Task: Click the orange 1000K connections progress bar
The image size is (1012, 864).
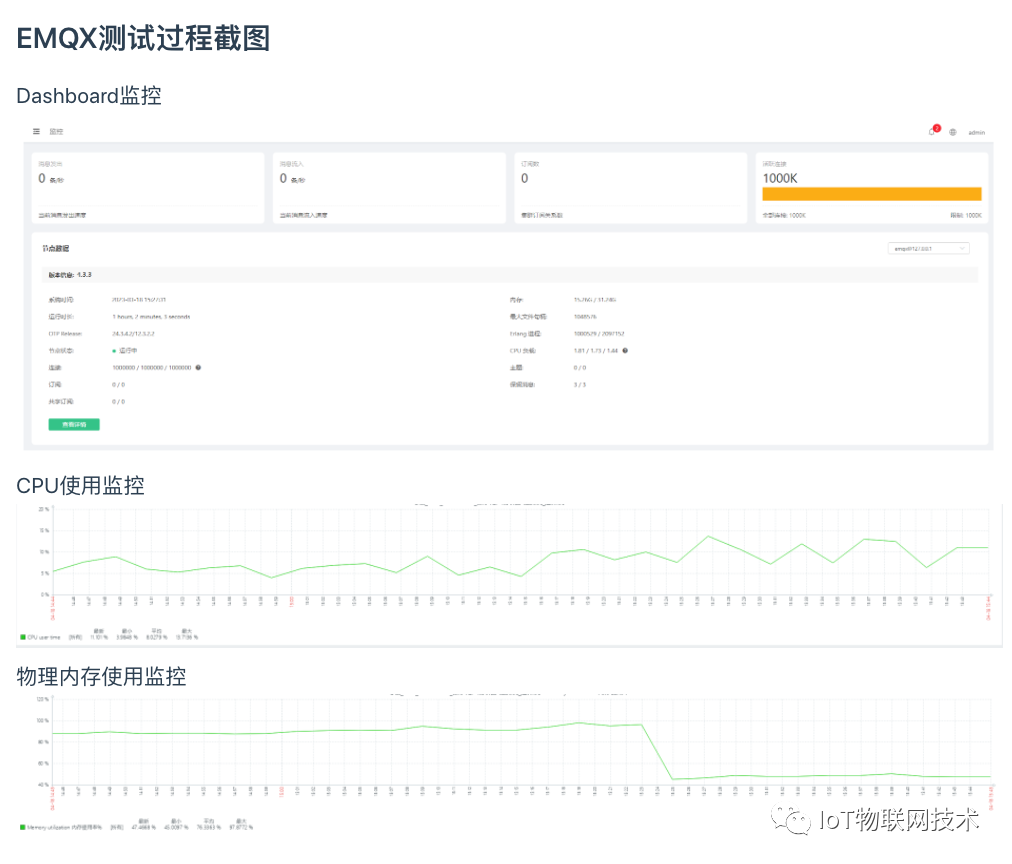Action: click(871, 194)
